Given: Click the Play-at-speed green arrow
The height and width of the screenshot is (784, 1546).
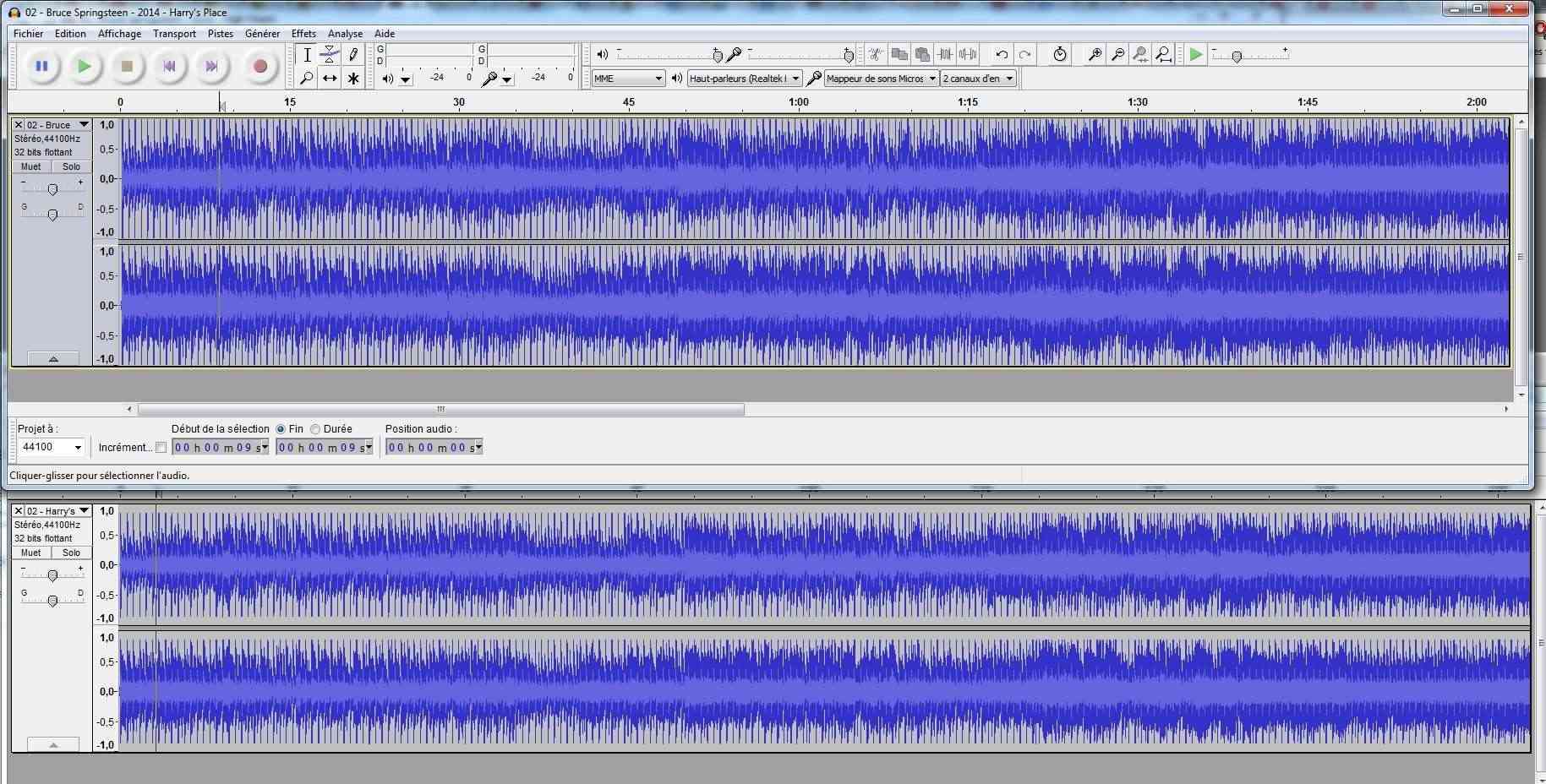Looking at the screenshot, I should [x=1195, y=54].
